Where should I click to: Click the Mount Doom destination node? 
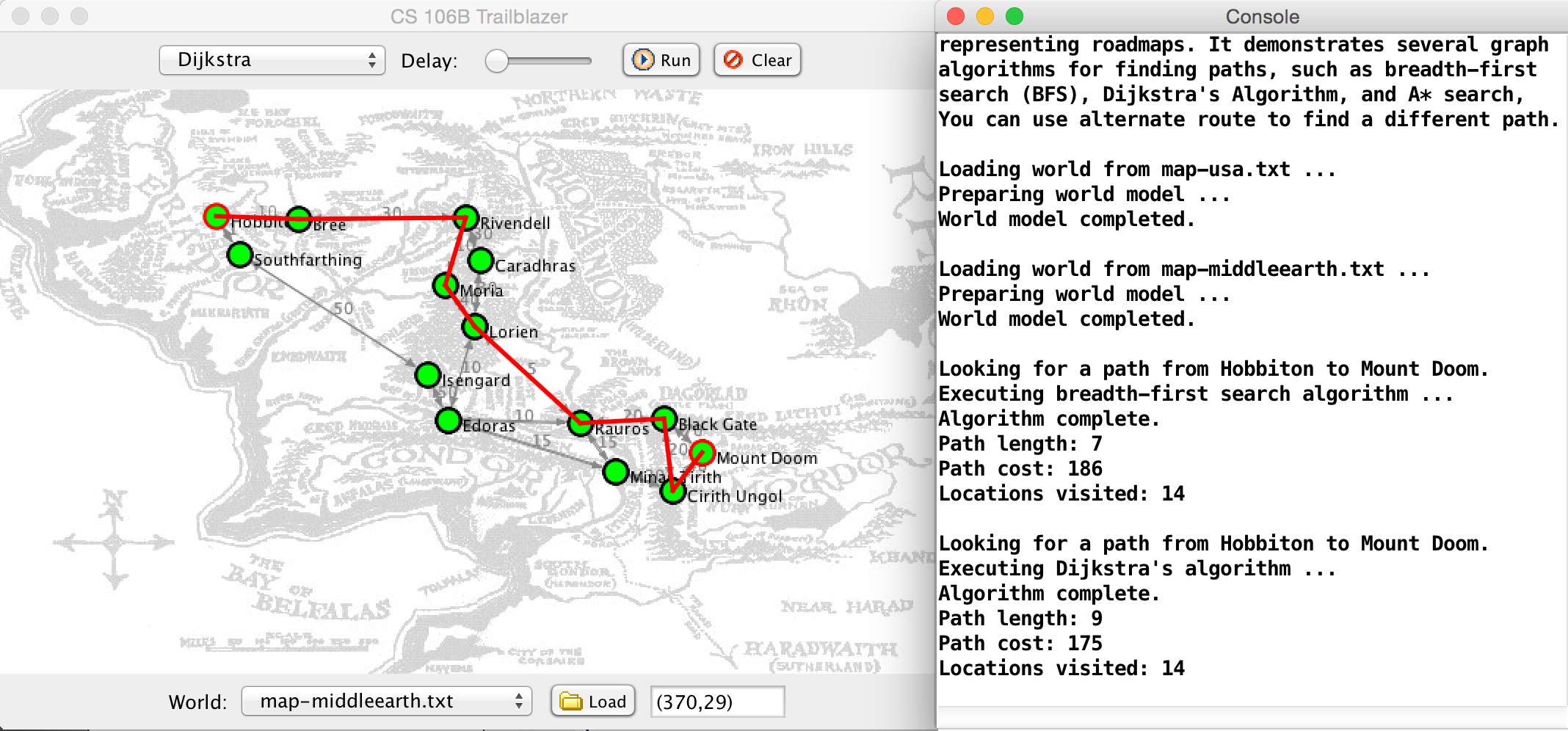click(x=703, y=452)
